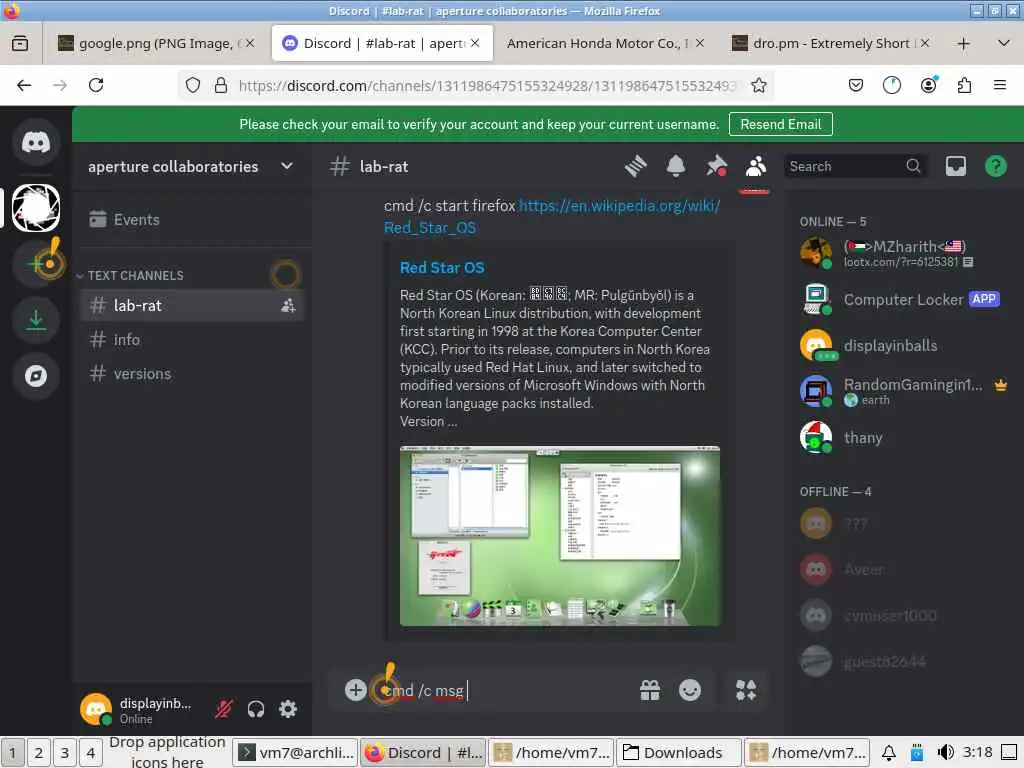Switch to workspace 2 in taskbar

pos(39,753)
